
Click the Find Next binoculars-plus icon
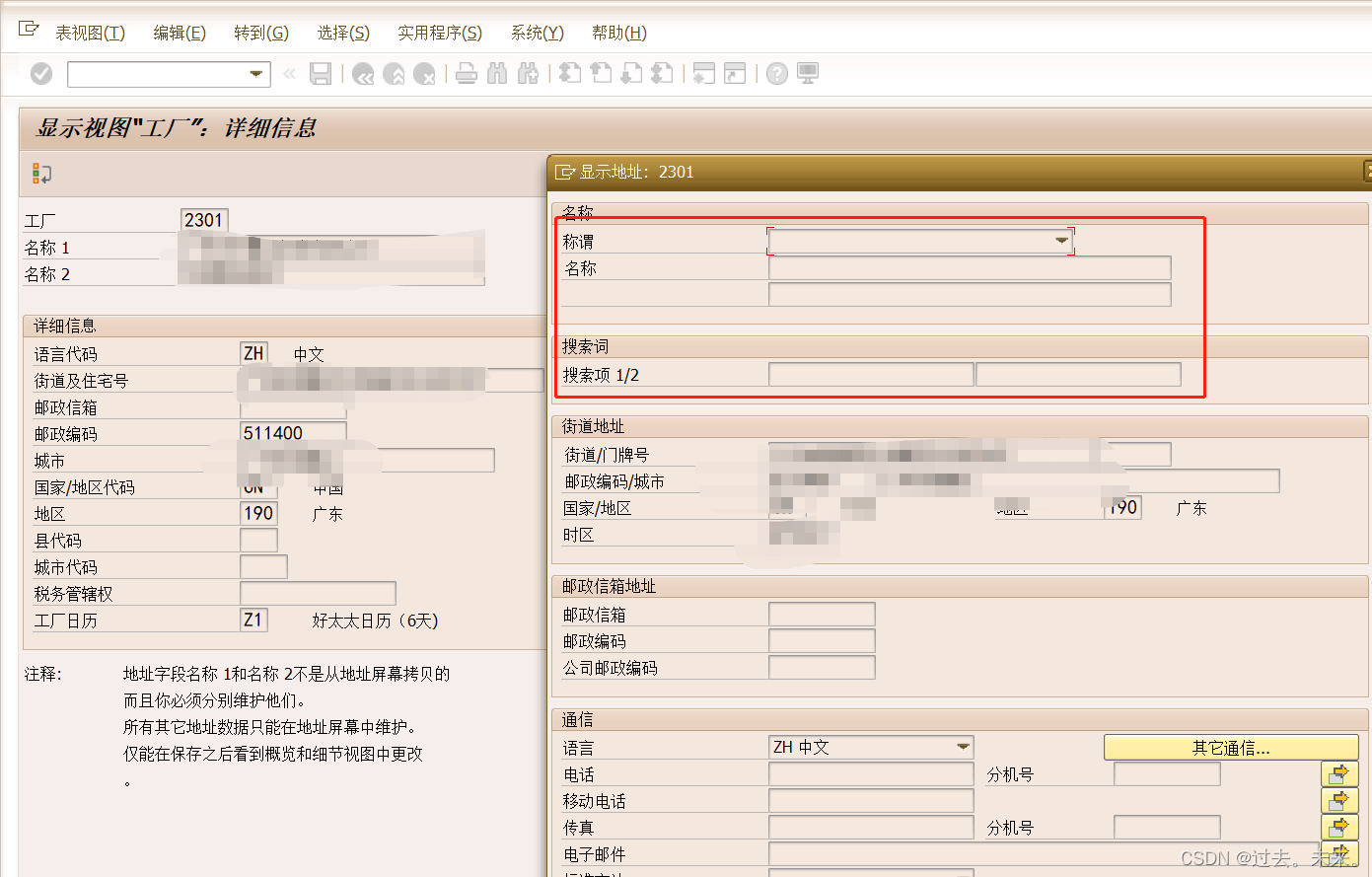click(x=528, y=73)
